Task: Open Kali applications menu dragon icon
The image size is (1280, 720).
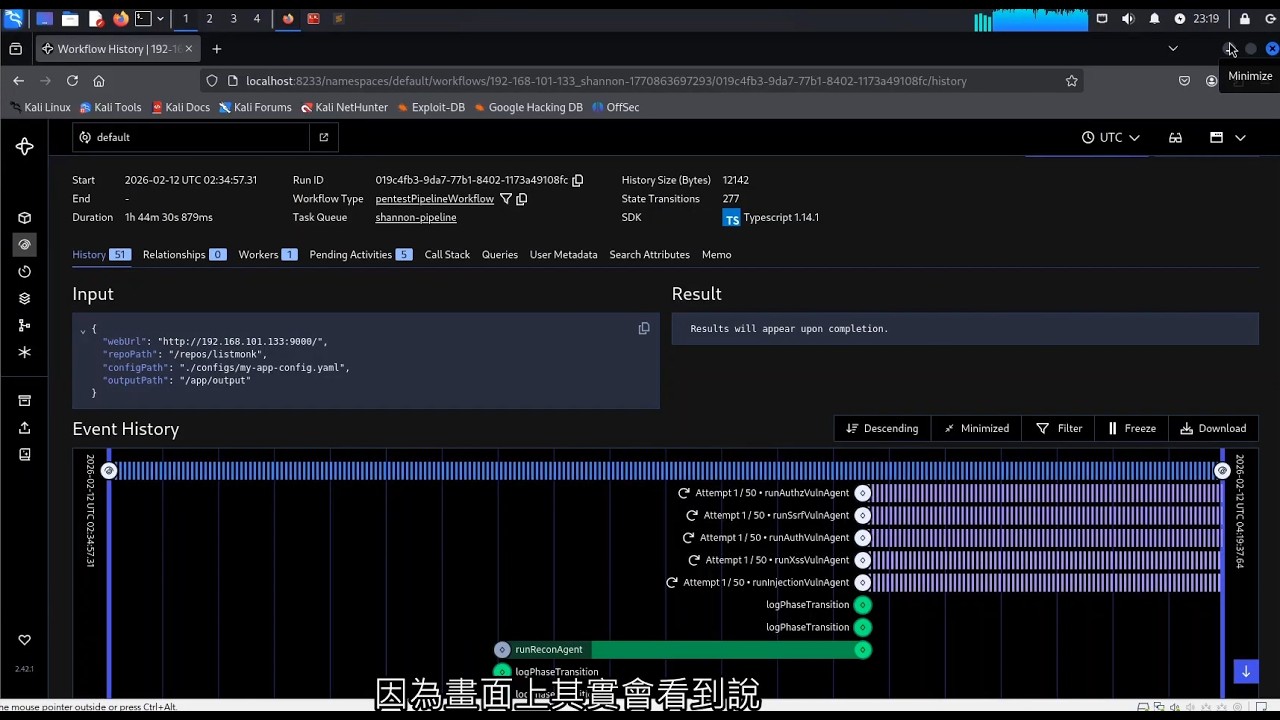Action: (13, 18)
